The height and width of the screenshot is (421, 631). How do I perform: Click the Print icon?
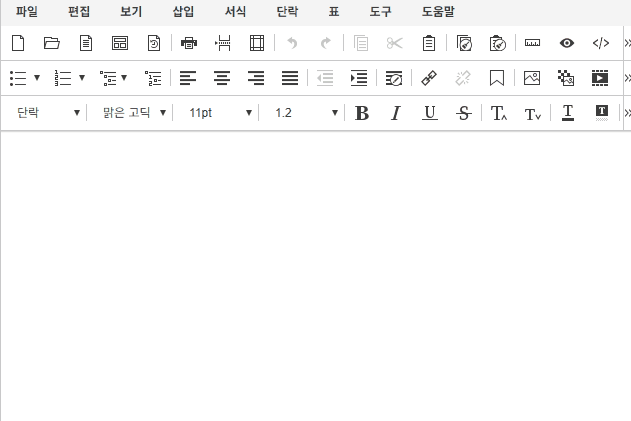pyautogui.click(x=189, y=43)
